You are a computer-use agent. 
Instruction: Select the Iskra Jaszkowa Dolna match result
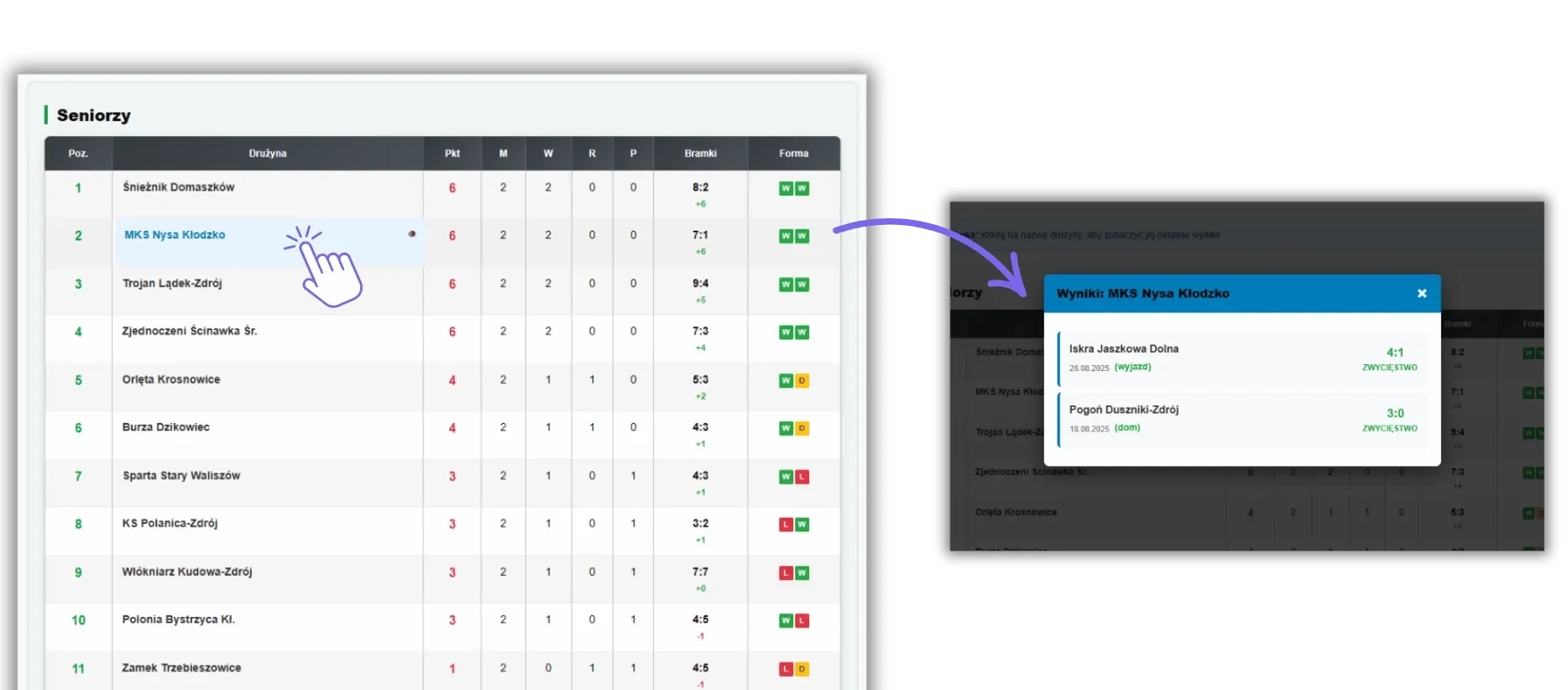tap(1241, 358)
